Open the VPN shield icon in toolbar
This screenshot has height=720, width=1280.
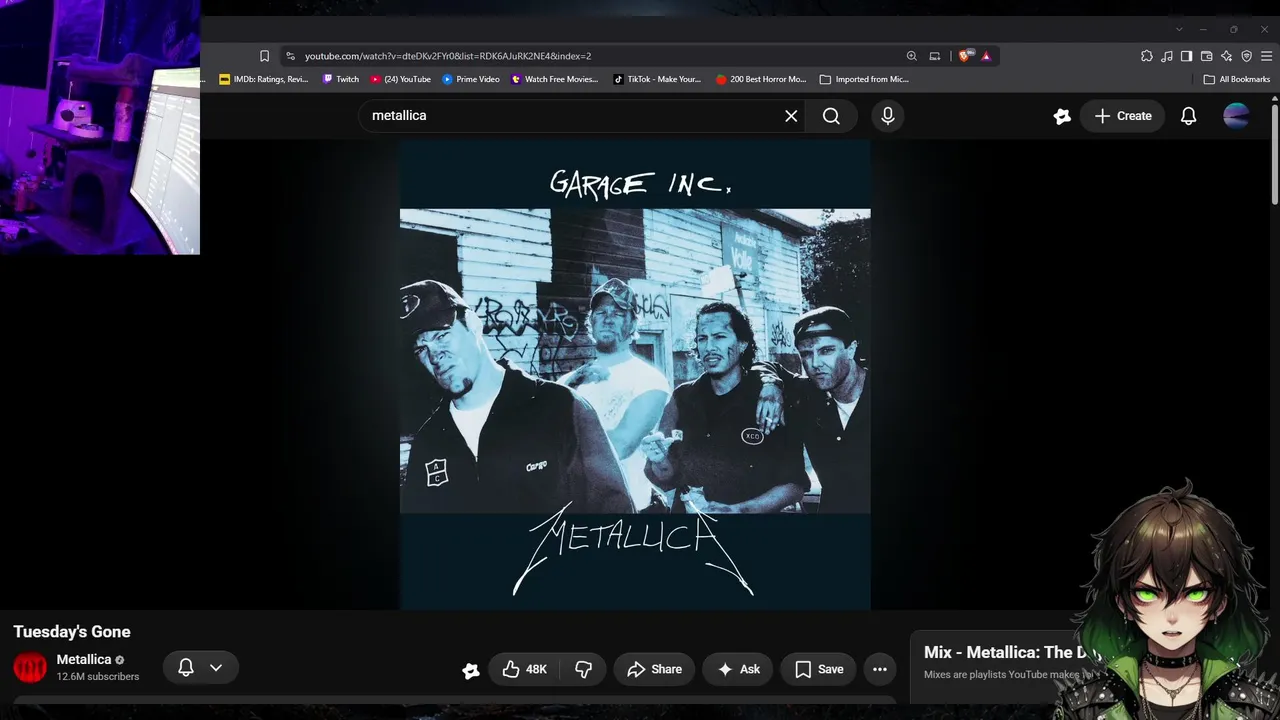pyautogui.click(x=1247, y=56)
